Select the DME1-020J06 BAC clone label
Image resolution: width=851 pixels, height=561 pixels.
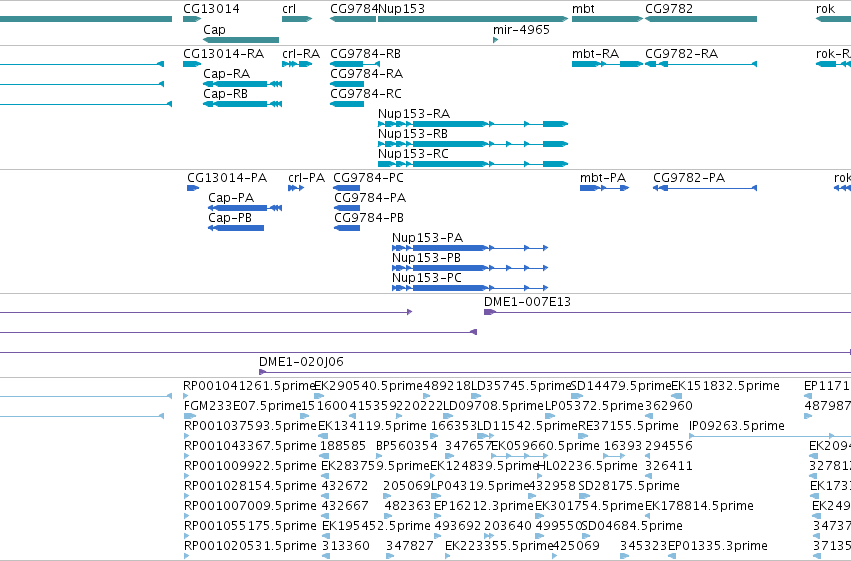(x=301, y=362)
